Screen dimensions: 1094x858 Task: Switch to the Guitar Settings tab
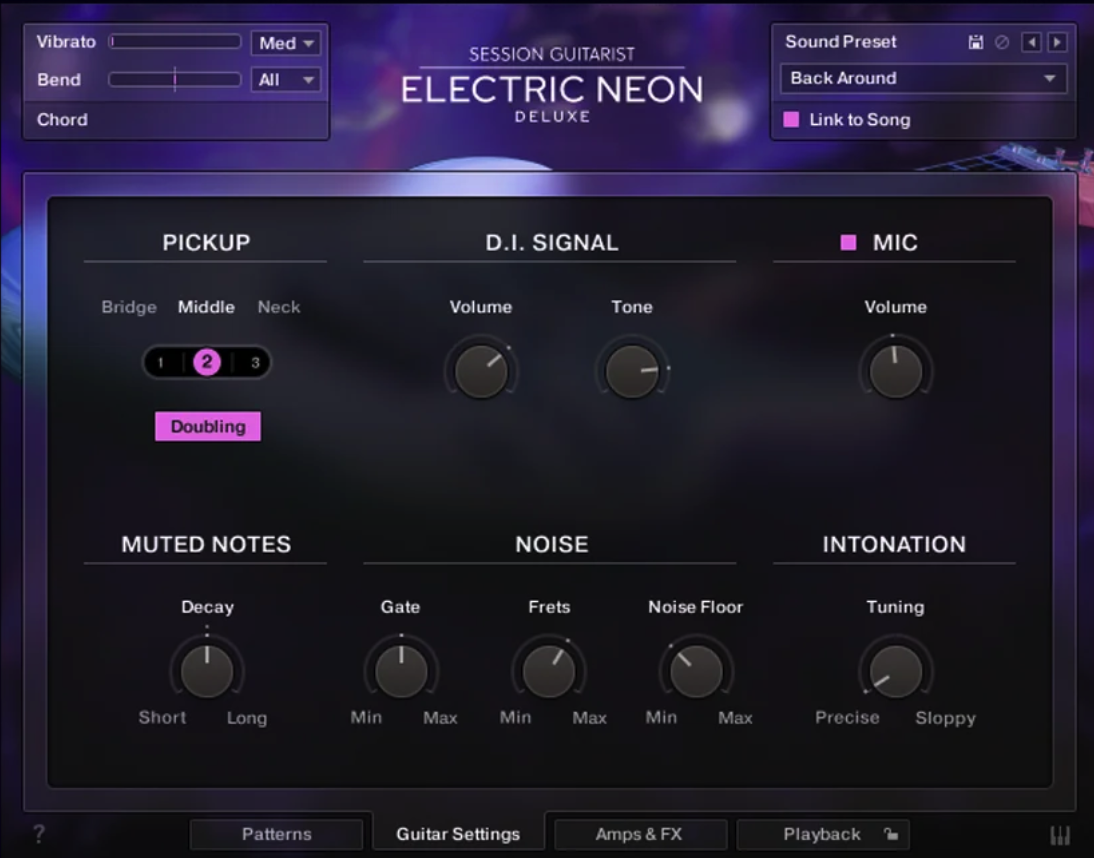coord(458,834)
